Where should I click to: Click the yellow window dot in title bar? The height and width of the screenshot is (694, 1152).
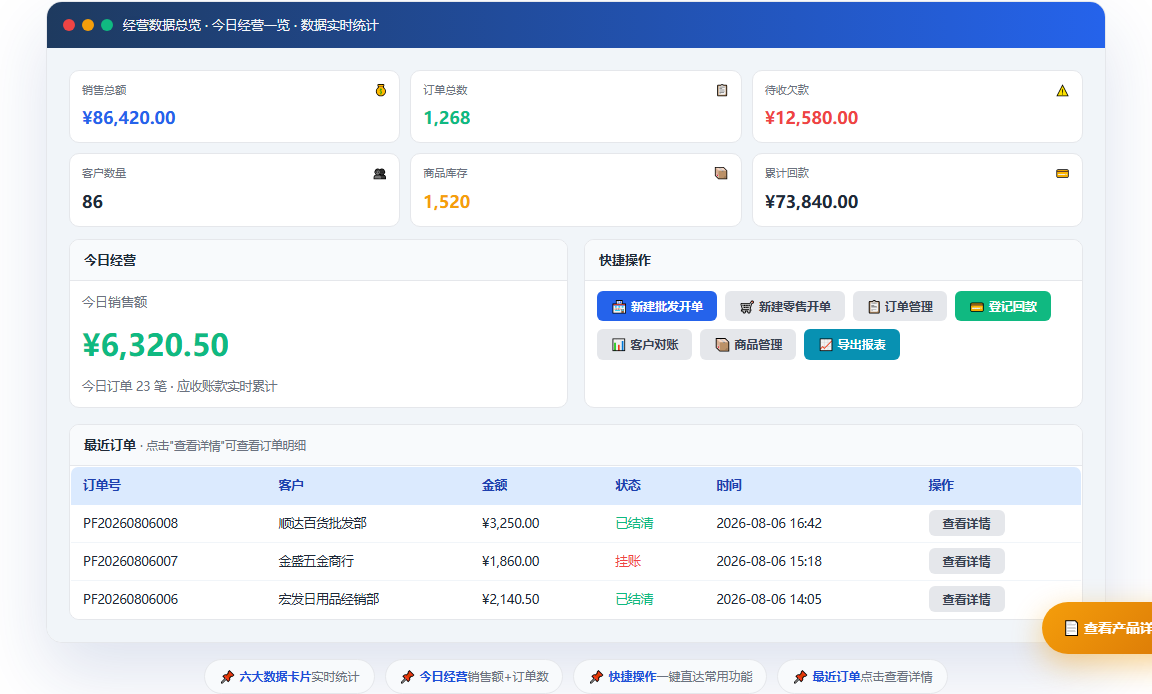[88, 25]
